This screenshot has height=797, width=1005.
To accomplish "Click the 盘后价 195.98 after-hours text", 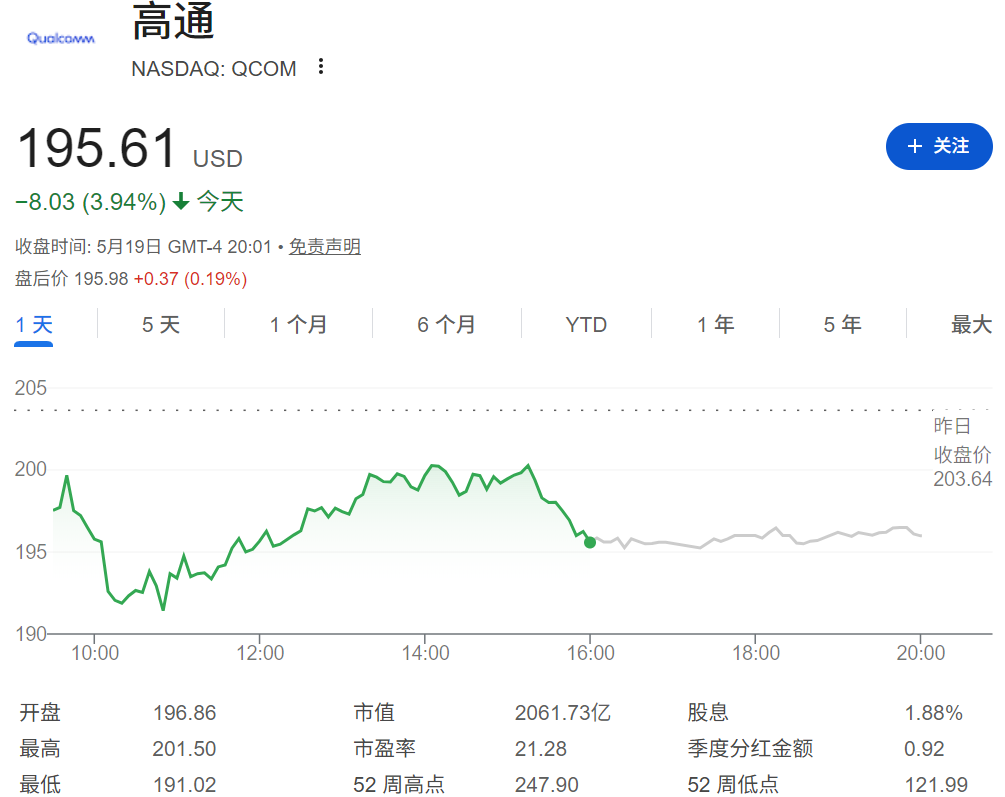I will [72, 279].
